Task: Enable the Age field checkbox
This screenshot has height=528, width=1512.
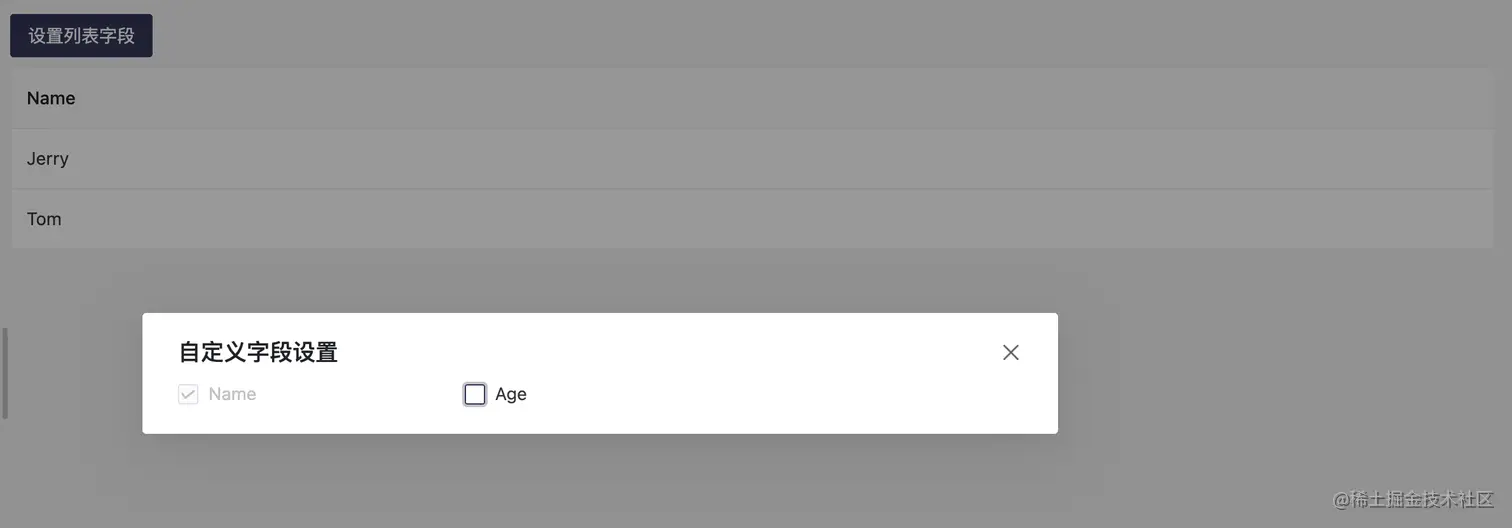Action: (x=475, y=394)
